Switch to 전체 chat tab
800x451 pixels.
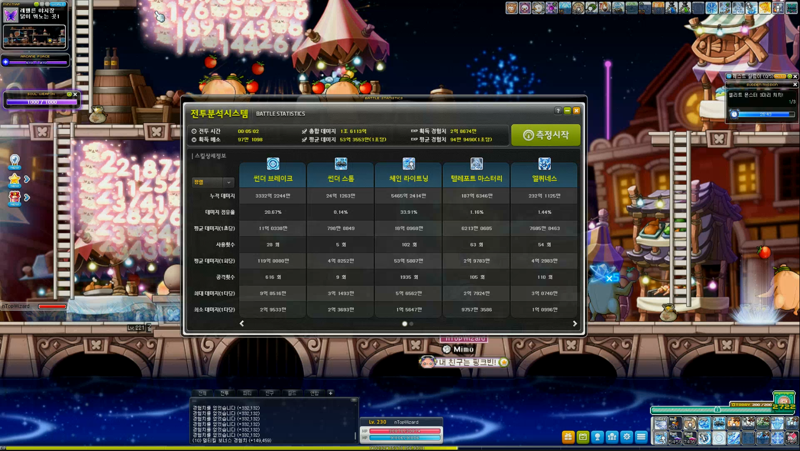pyautogui.click(x=202, y=393)
